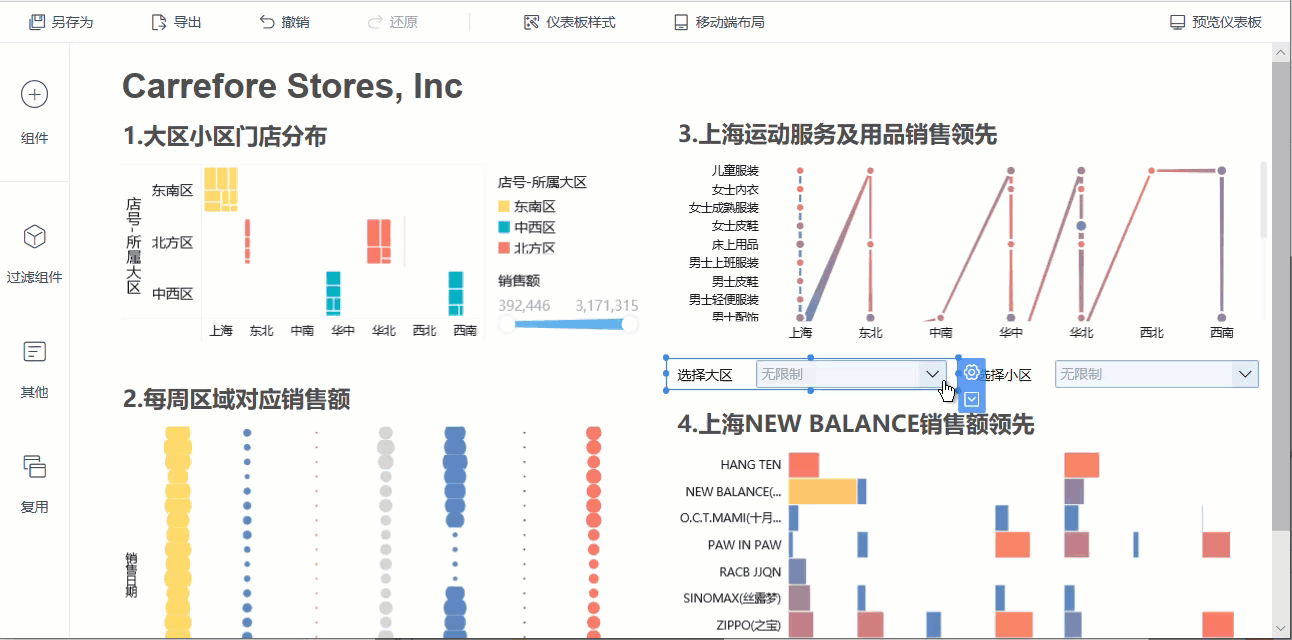Click the 销售额 legend title
The width and height of the screenshot is (1292, 640).
pyautogui.click(x=518, y=281)
